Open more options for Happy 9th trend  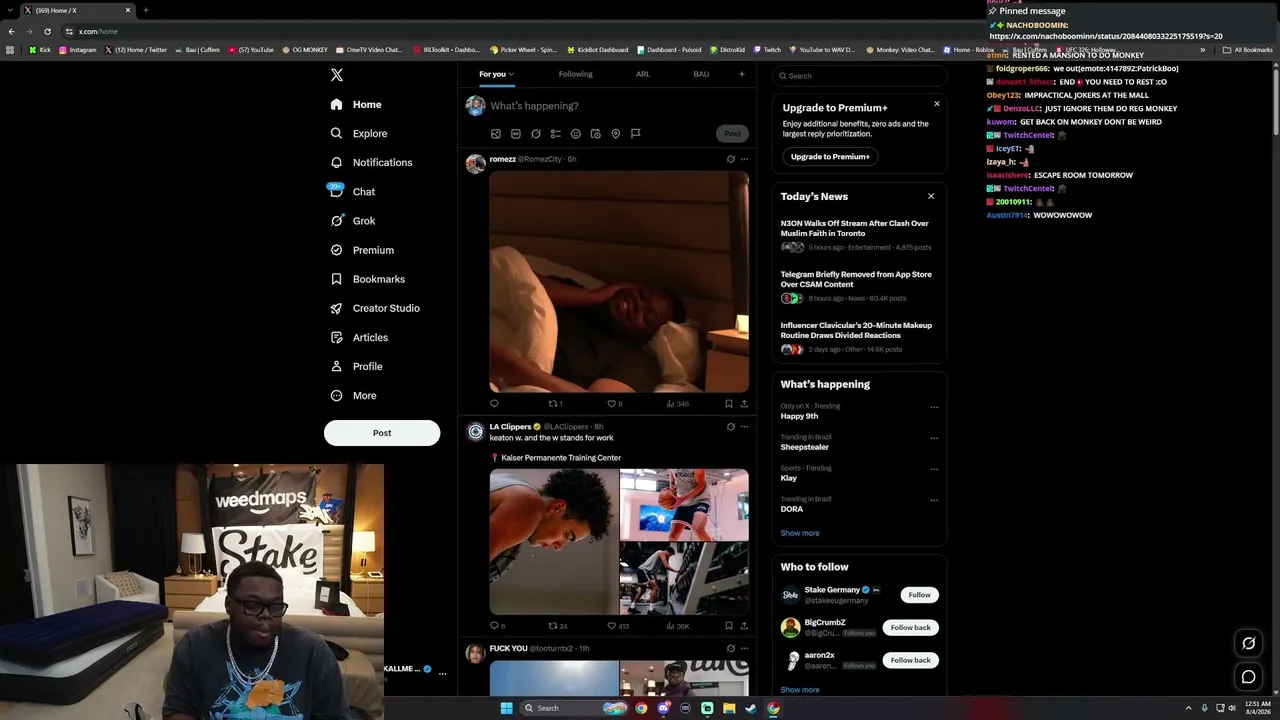[x=934, y=407]
